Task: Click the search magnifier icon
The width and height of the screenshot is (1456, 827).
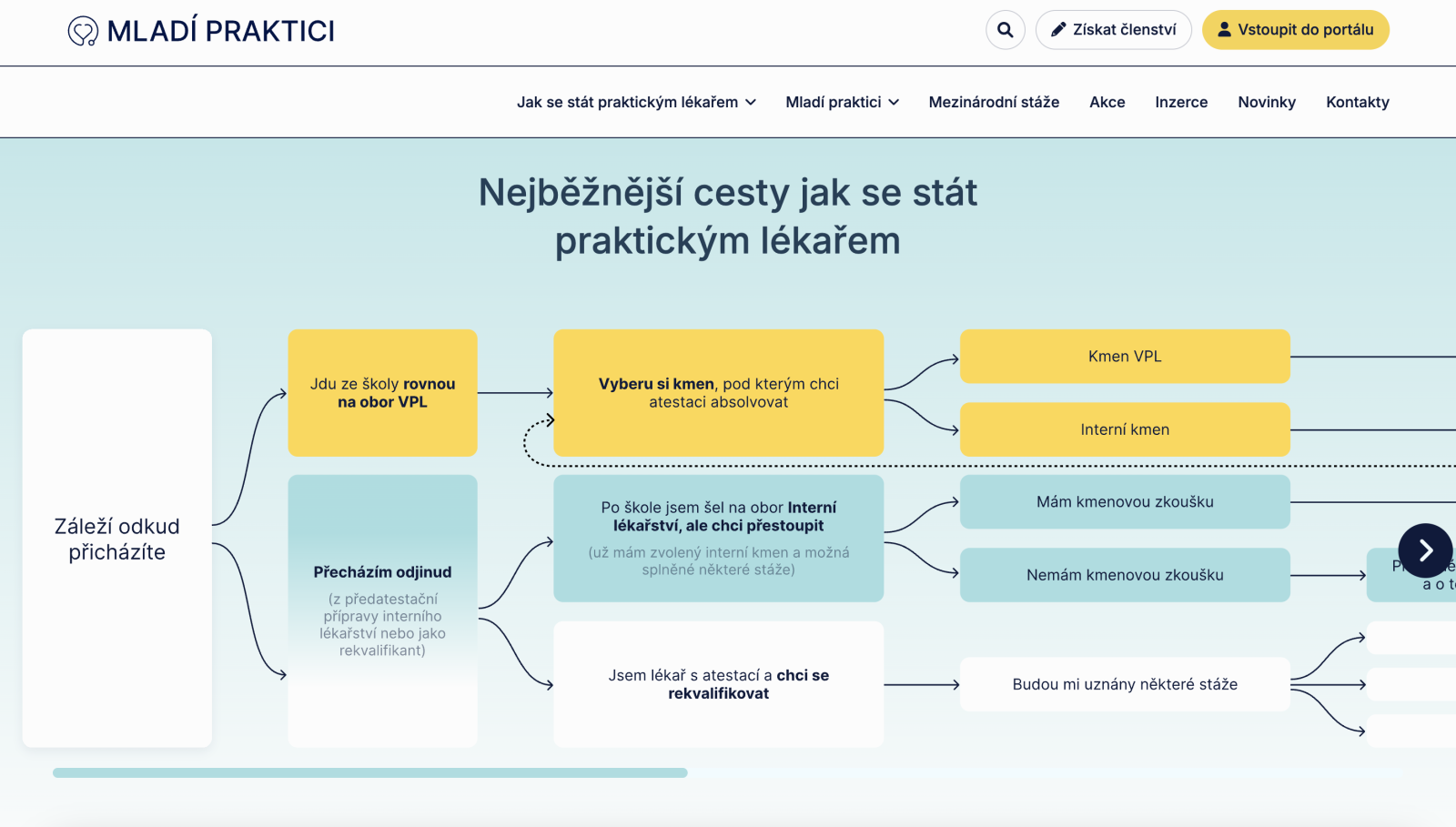Action: [x=1005, y=30]
